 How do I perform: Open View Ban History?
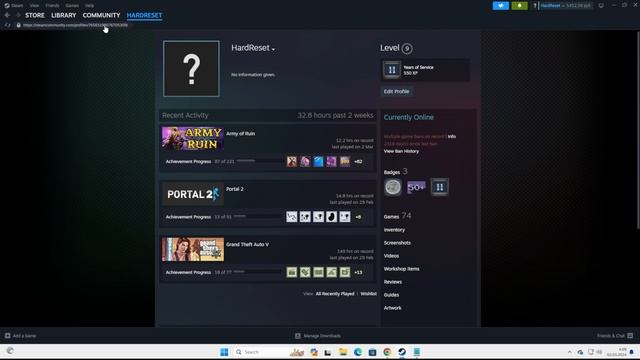coord(401,151)
